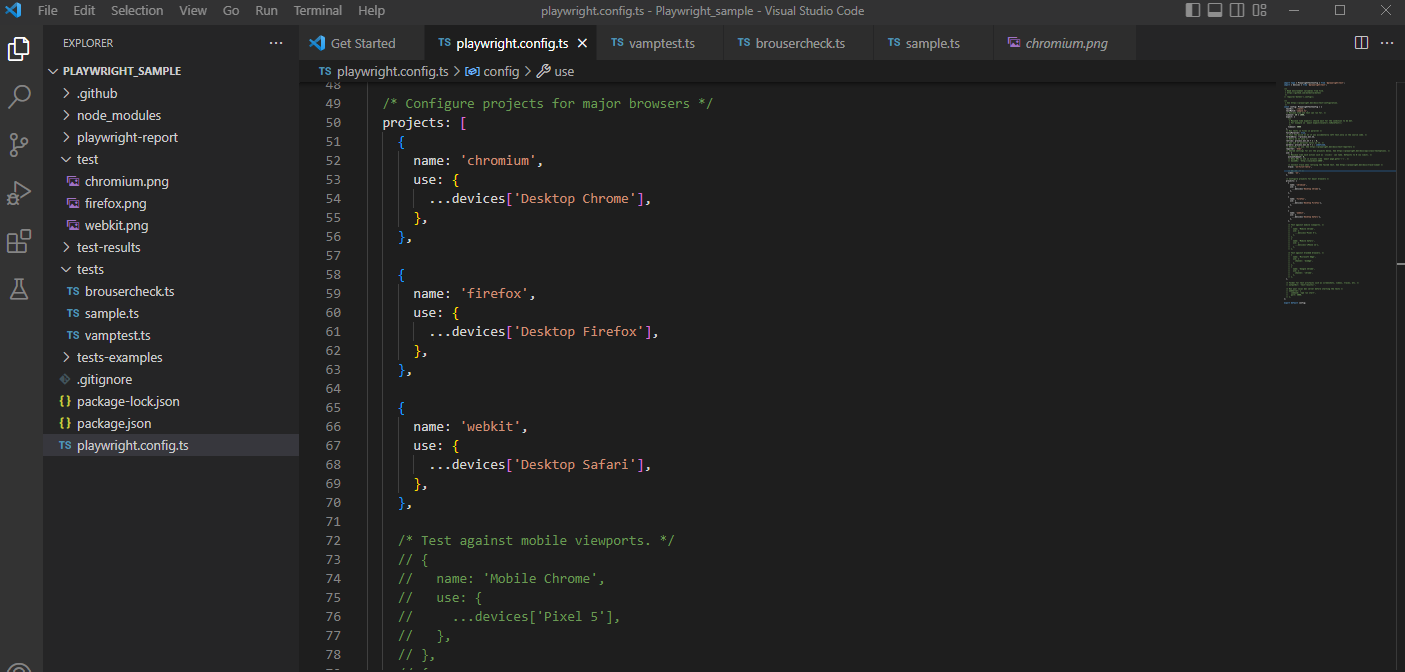The image size is (1405, 672).
Task: Open the Selection menu
Action: point(137,11)
